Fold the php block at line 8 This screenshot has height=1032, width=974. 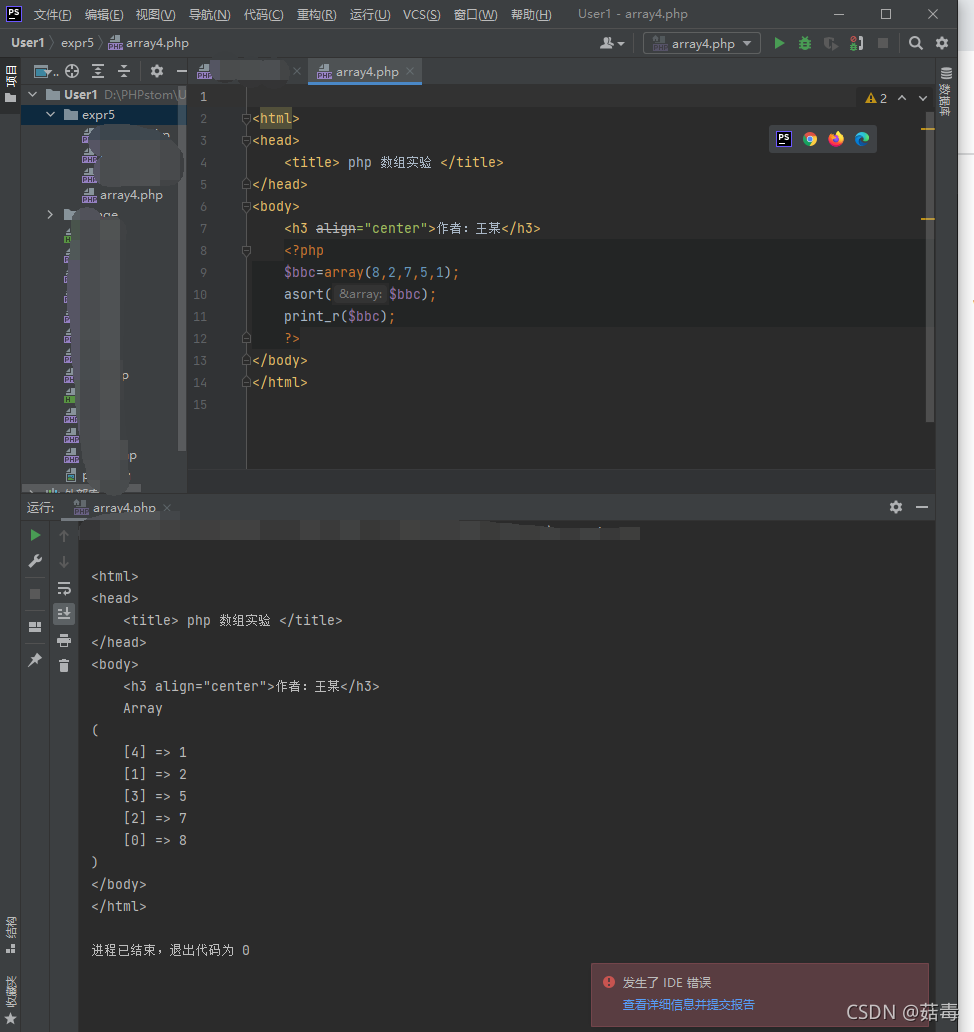(246, 251)
